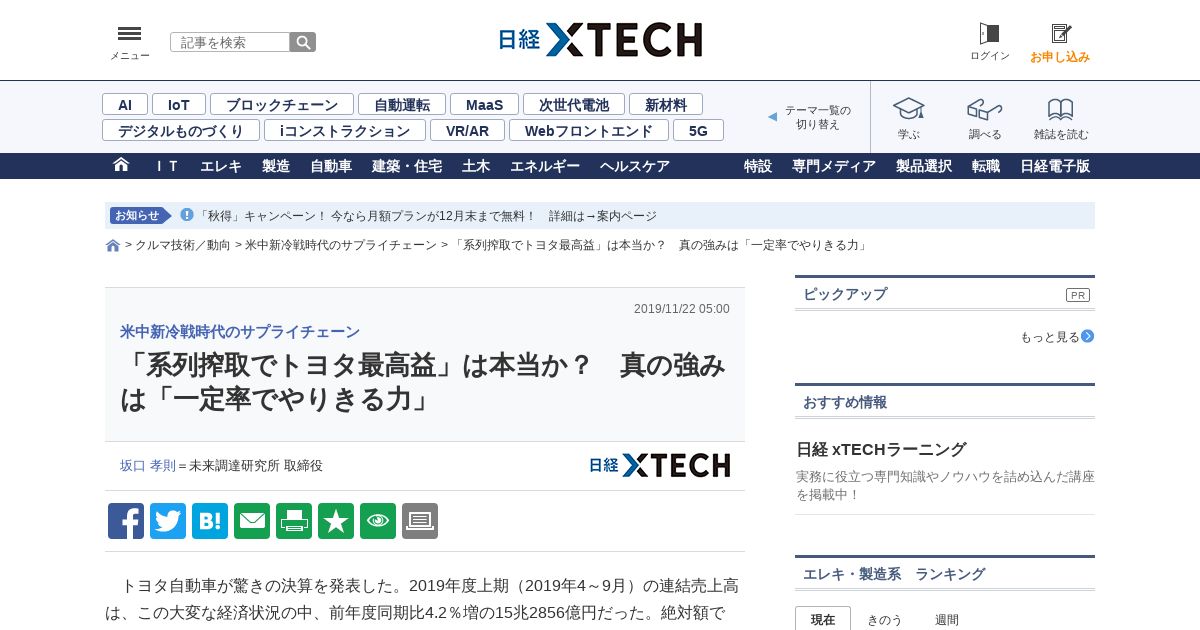
Task: Open the 専門メディア navigation item
Action: click(834, 166)
